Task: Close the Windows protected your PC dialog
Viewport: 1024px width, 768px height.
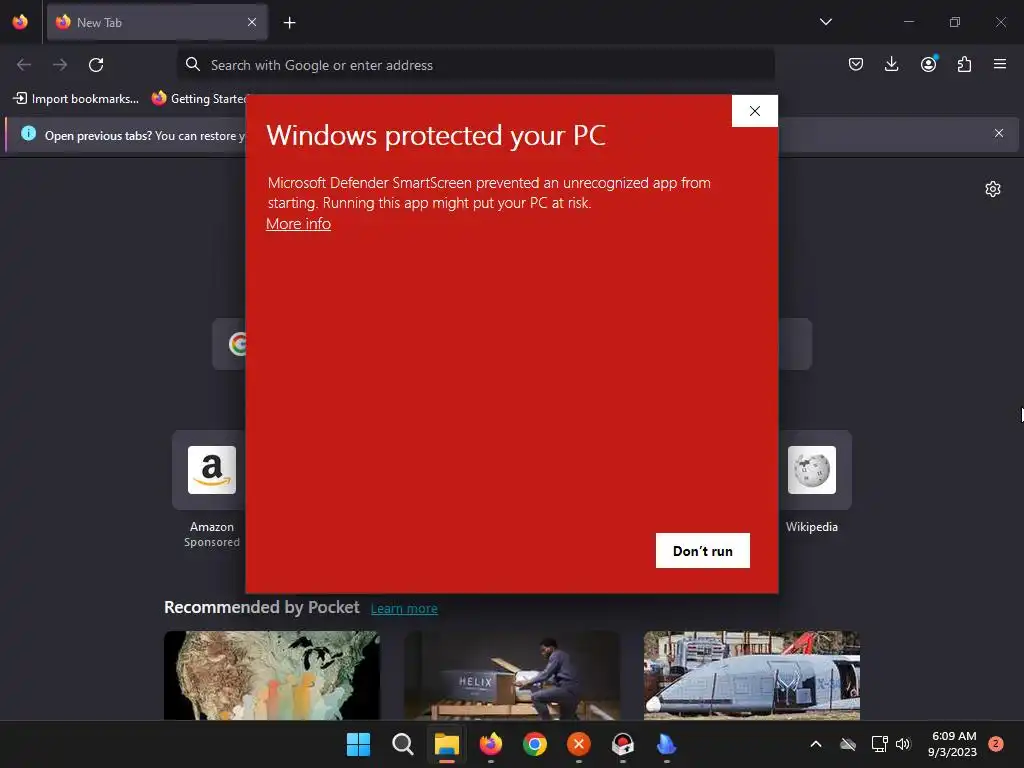Action: [x=755, y=111]
